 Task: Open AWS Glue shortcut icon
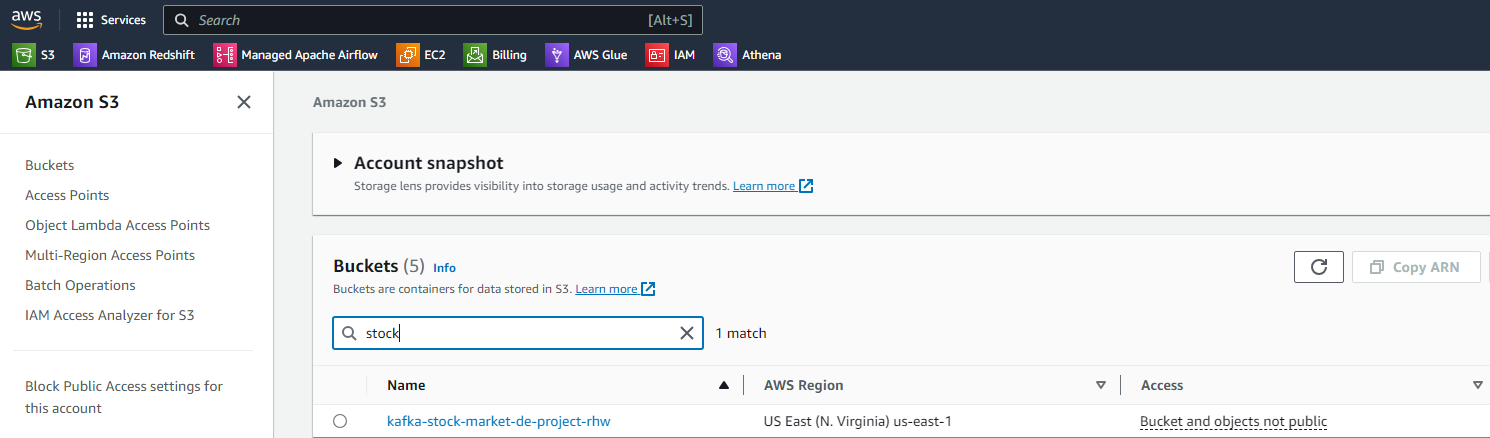(x=557, y=55)
